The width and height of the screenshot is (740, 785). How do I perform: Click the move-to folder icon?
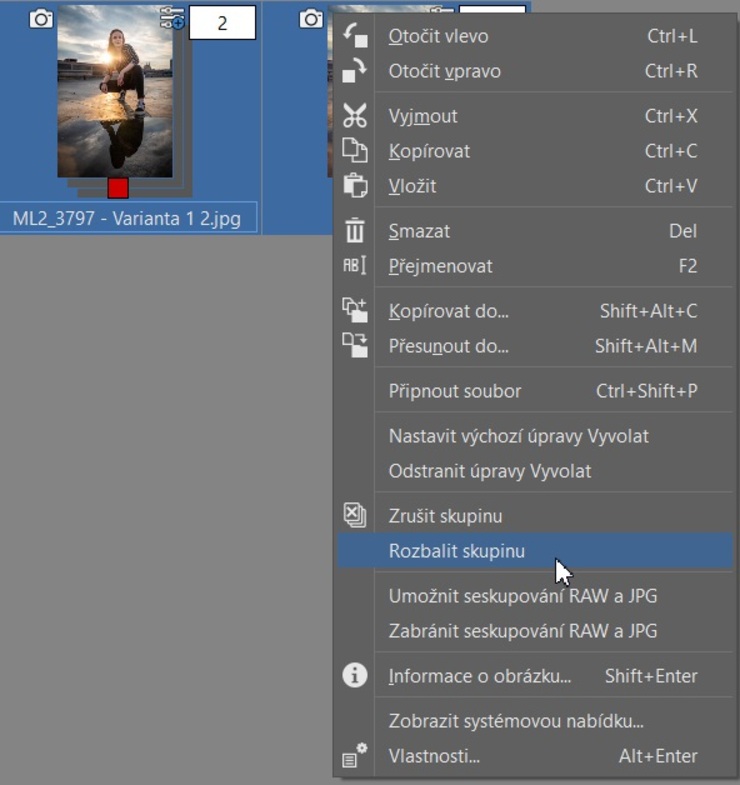[x=354, y=345]
